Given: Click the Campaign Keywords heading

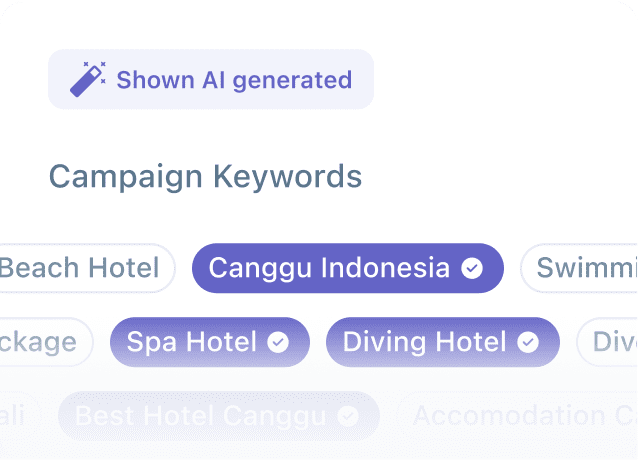Looking at the screenshot, I should pos(205,177).
